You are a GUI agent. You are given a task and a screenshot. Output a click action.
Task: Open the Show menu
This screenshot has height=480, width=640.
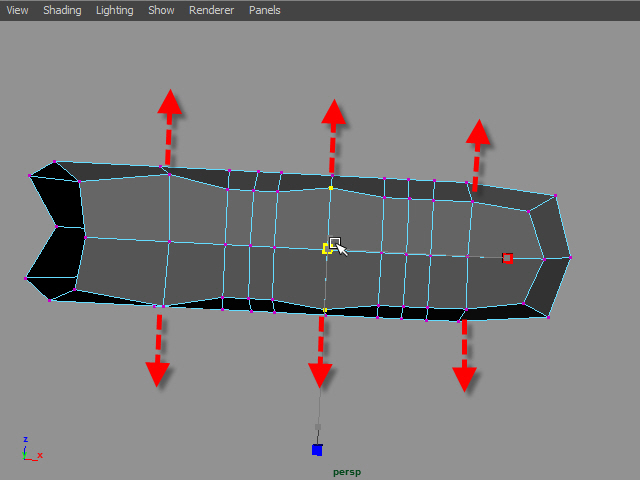pos(161,10)
